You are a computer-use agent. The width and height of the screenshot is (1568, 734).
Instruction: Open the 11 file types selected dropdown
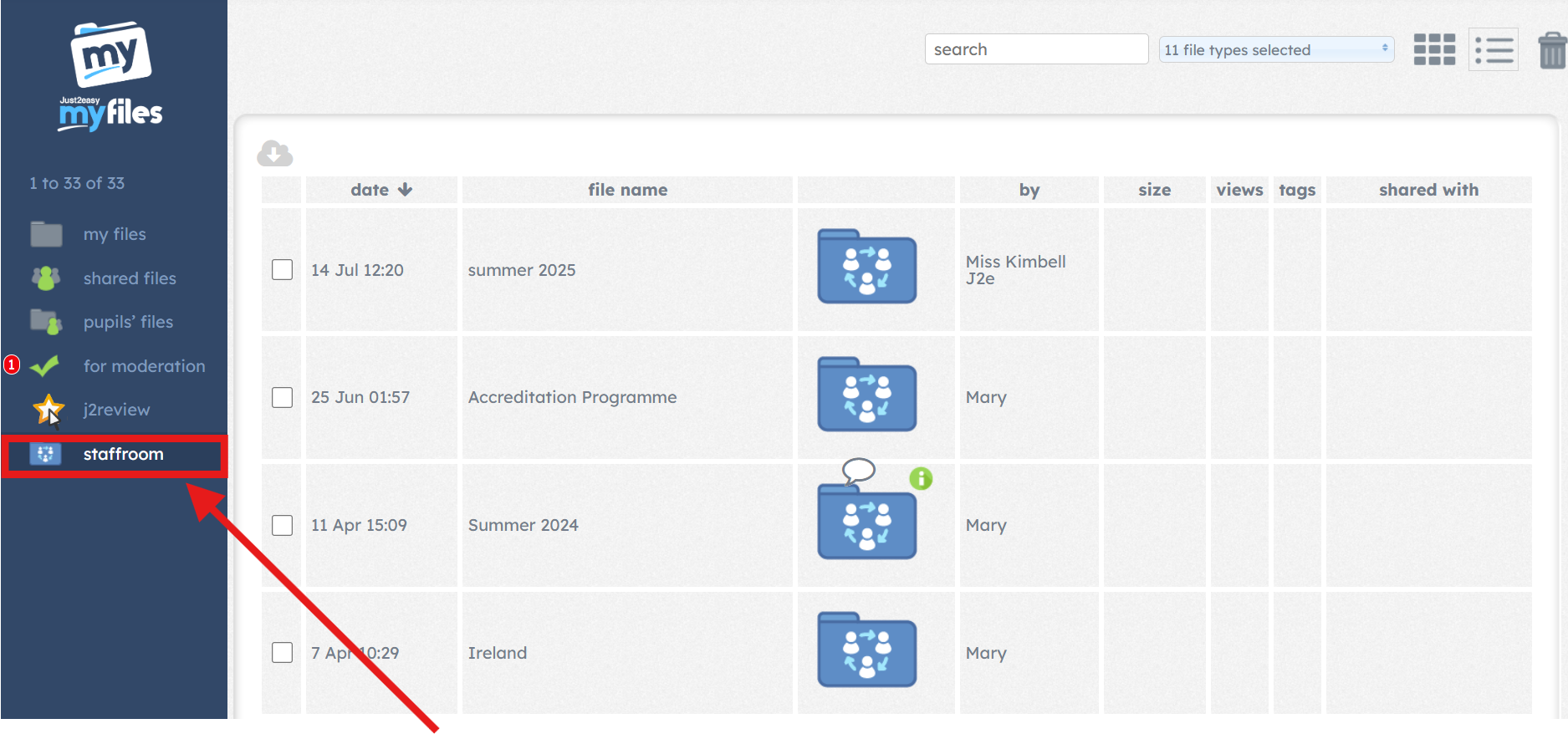coord(1276,49)
